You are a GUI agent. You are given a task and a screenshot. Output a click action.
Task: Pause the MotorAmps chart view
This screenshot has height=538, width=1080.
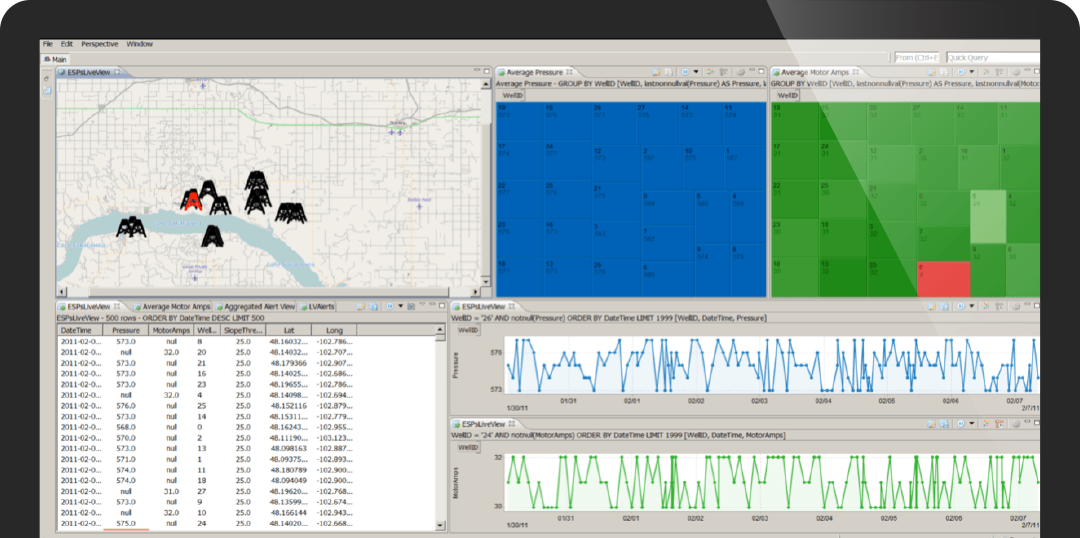[x=961, y=424]
